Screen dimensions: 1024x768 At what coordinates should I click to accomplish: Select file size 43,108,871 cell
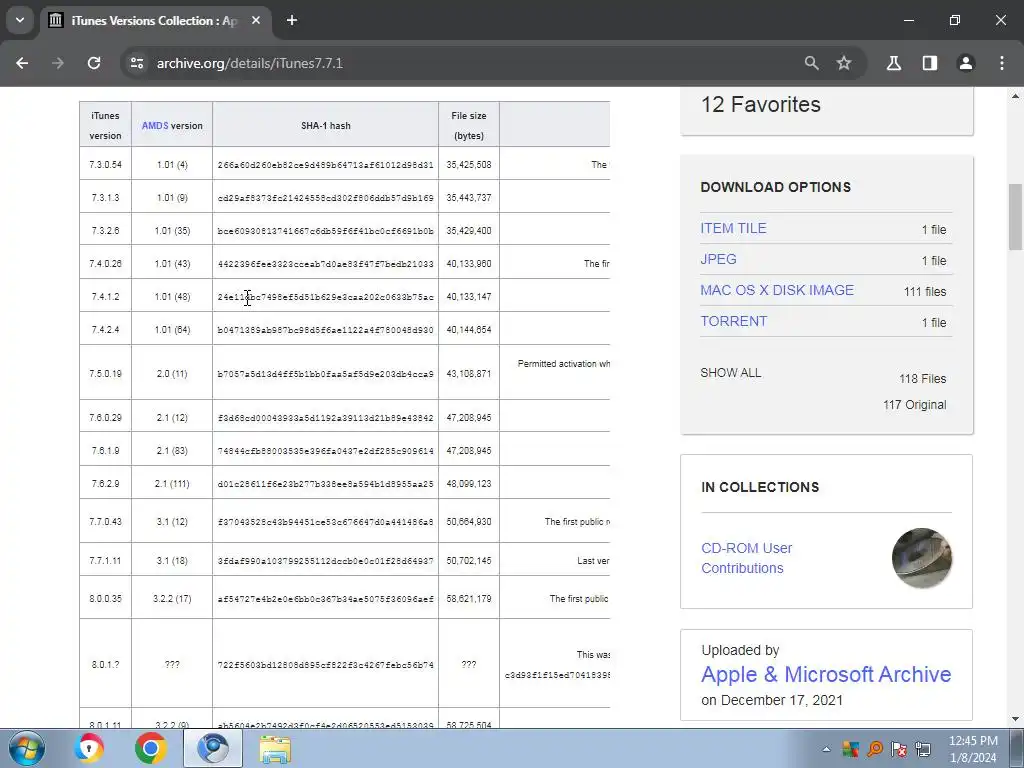click(x=469, y=374)
